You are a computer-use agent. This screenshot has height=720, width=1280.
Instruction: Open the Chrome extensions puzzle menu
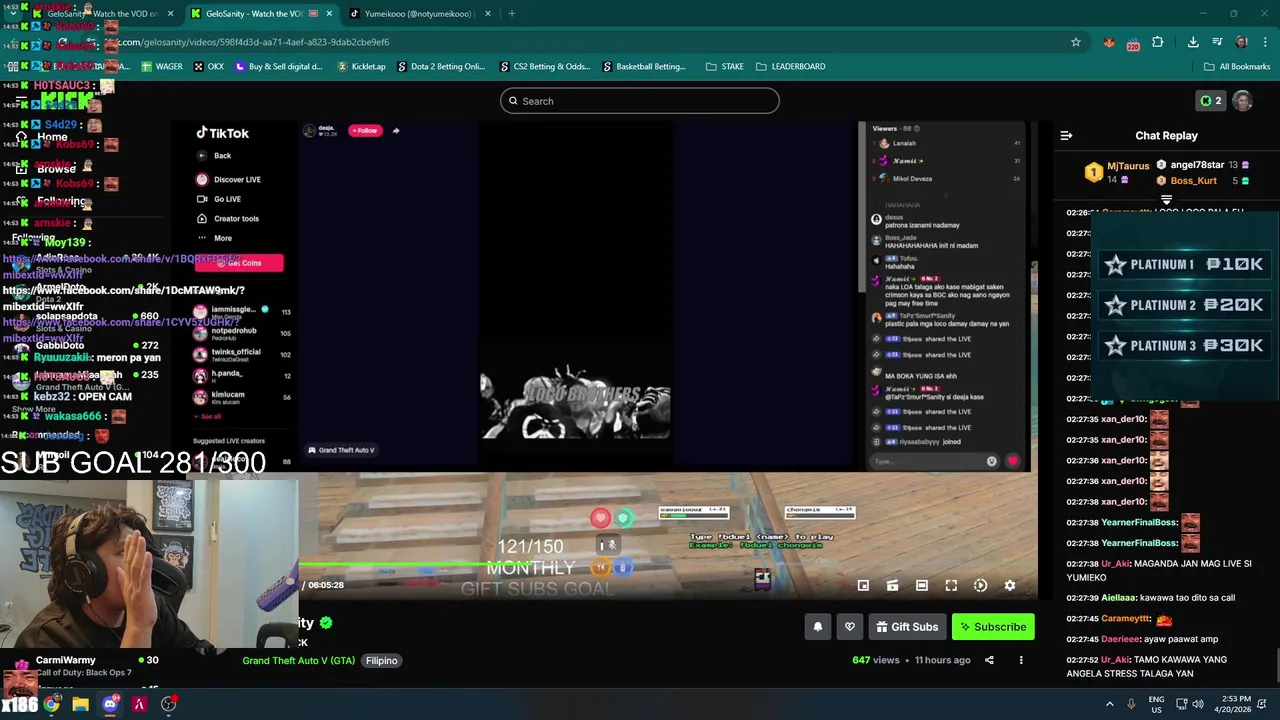click(x=1158, y=42)
